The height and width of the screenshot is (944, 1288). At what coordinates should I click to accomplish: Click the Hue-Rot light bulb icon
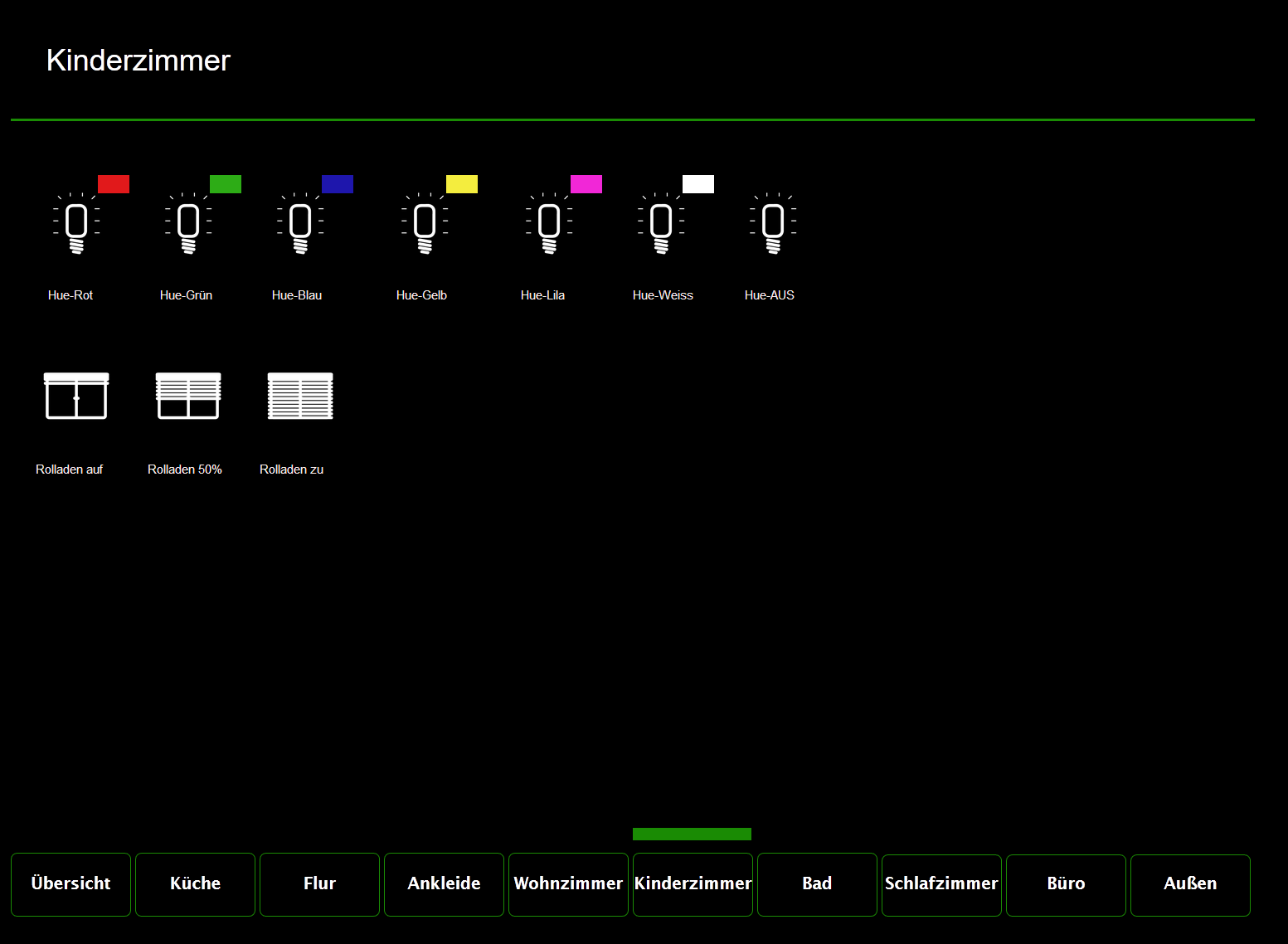tap(76, 224)
